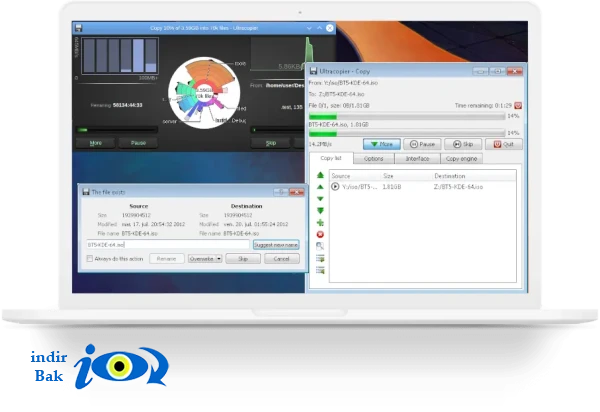Click the 14.2MB/s speed label
600x412 pixels.
click(x=321, y=144)
